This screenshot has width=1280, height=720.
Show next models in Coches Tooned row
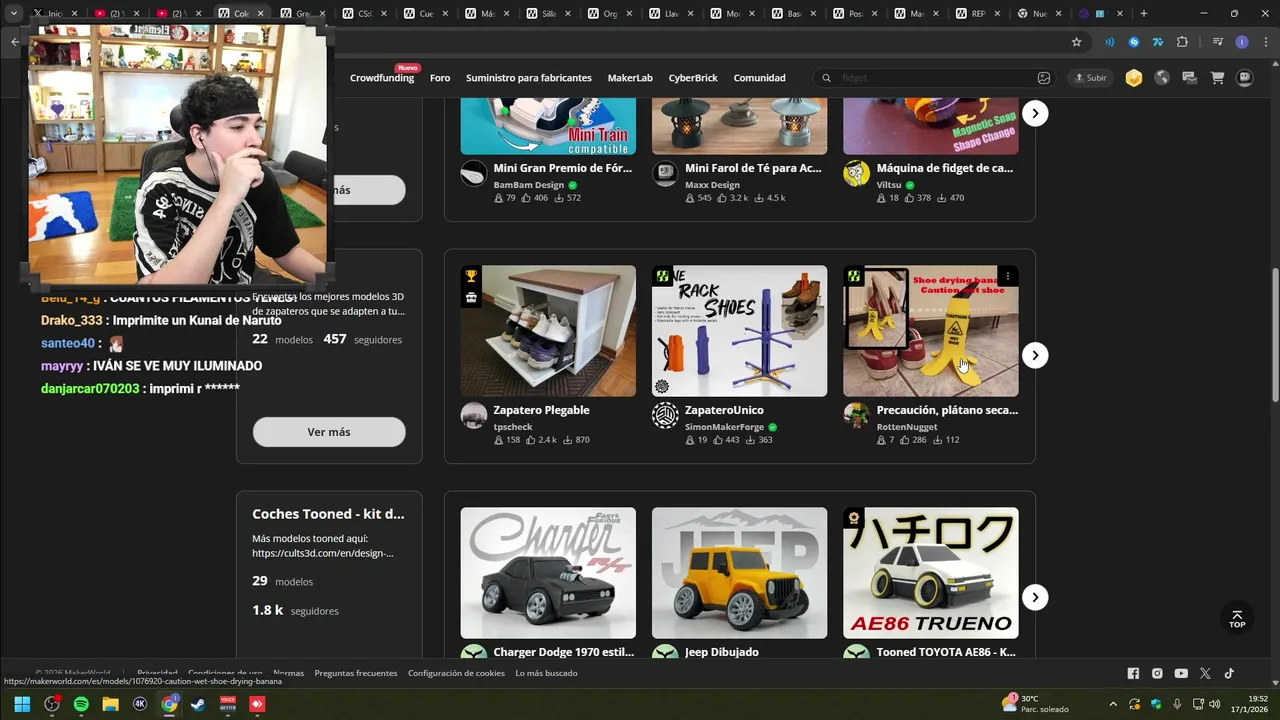tap(1035, 597)
